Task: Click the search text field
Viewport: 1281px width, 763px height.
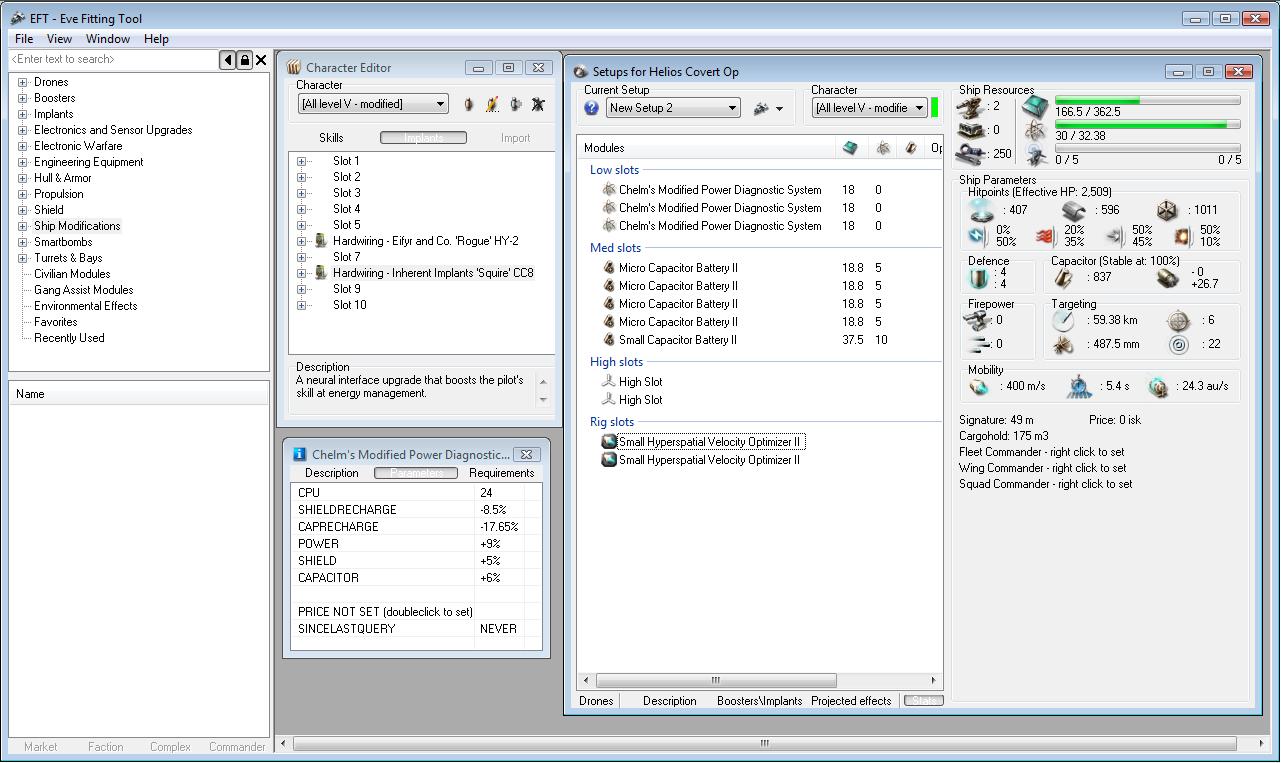Action: pos(113,60)
